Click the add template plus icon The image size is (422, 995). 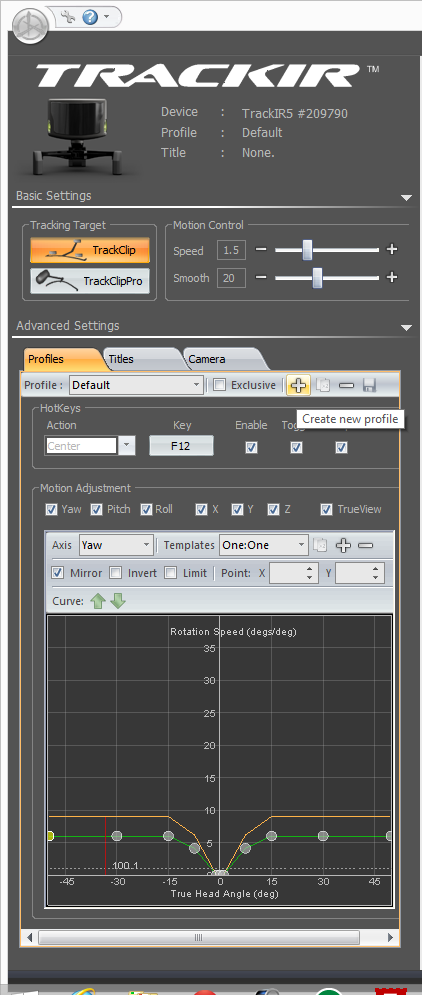[343, 545]
